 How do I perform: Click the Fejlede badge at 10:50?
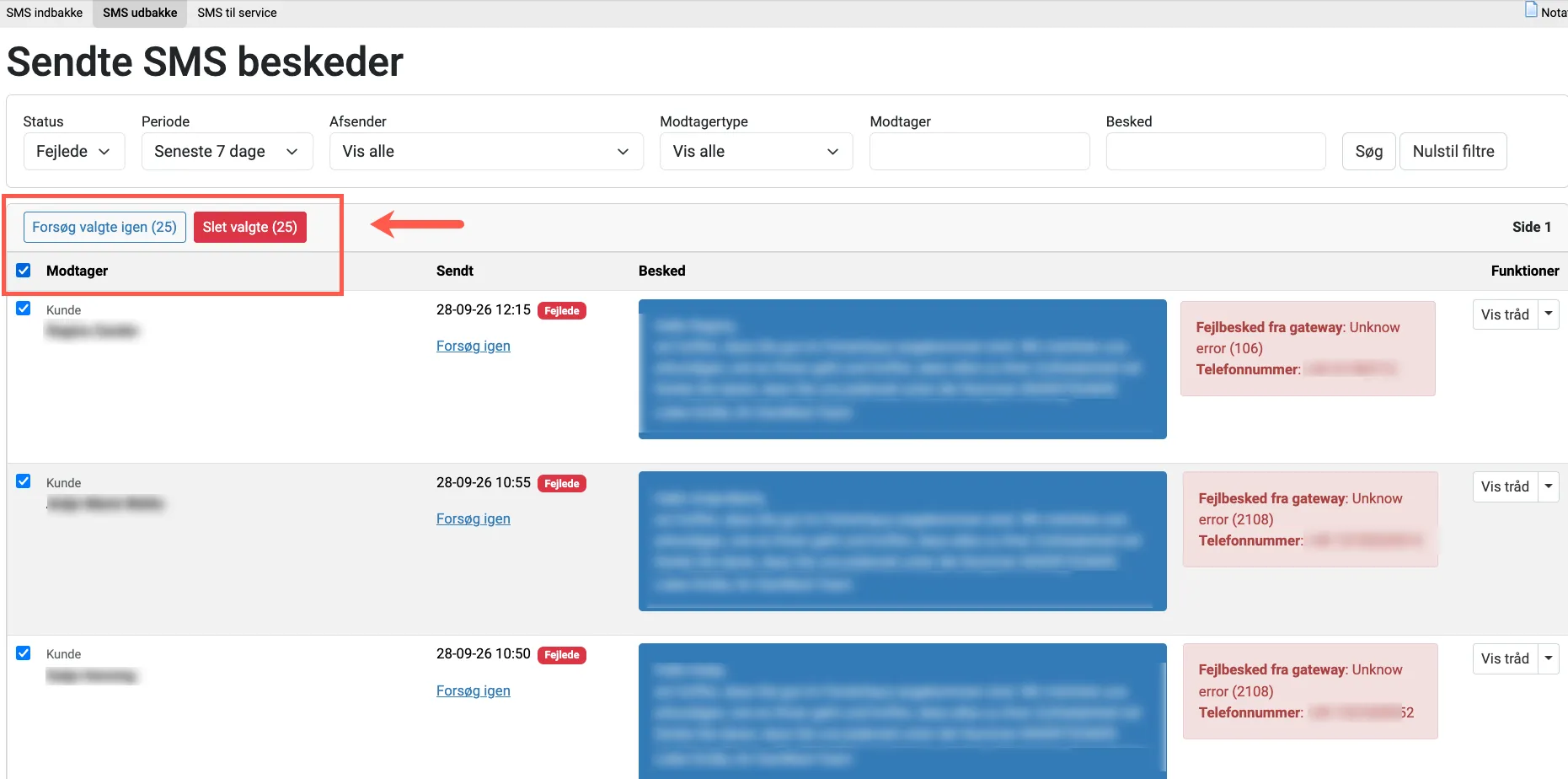(x=562, y=655)
